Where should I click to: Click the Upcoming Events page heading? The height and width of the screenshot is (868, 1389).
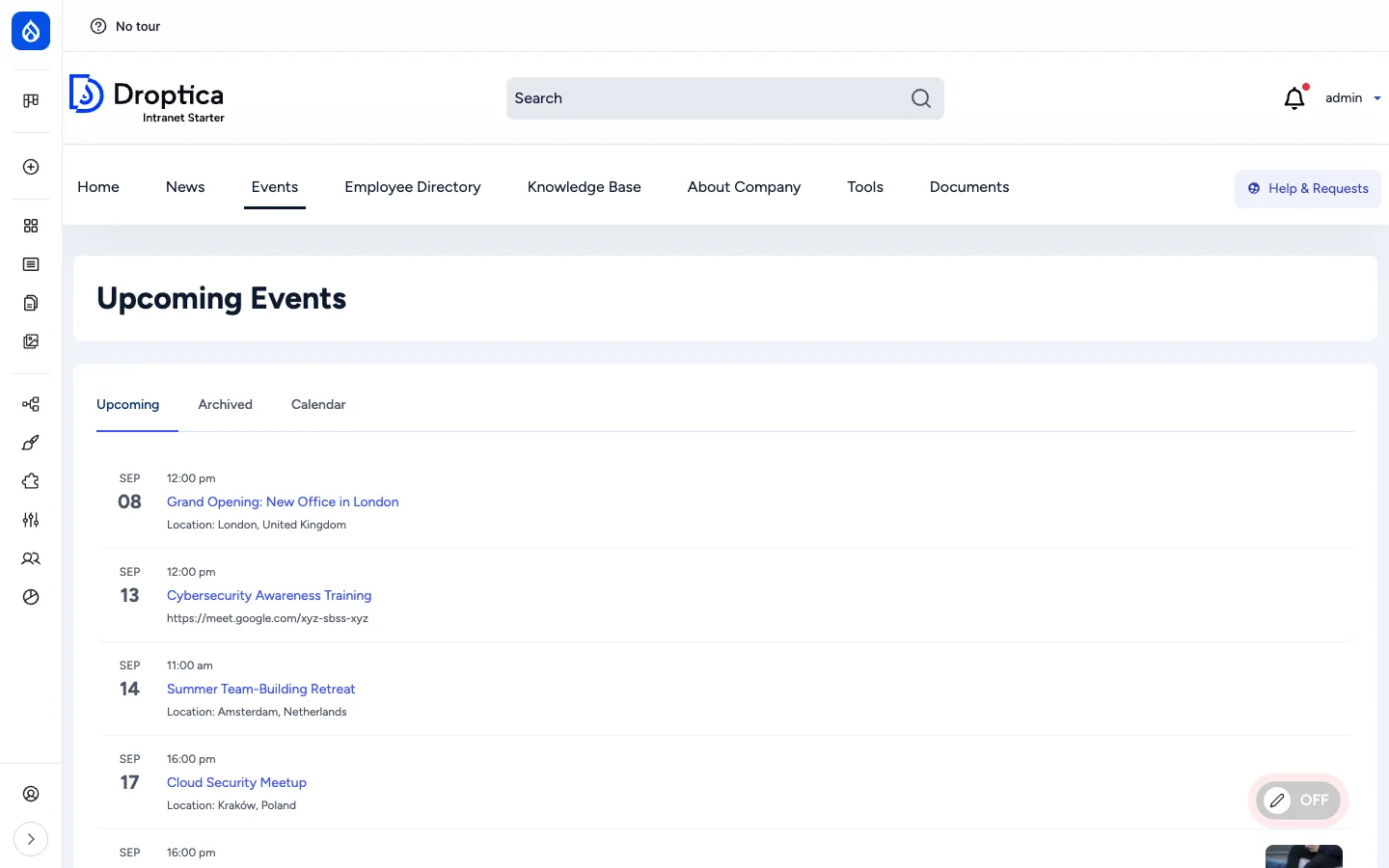(x=221, y=299)
